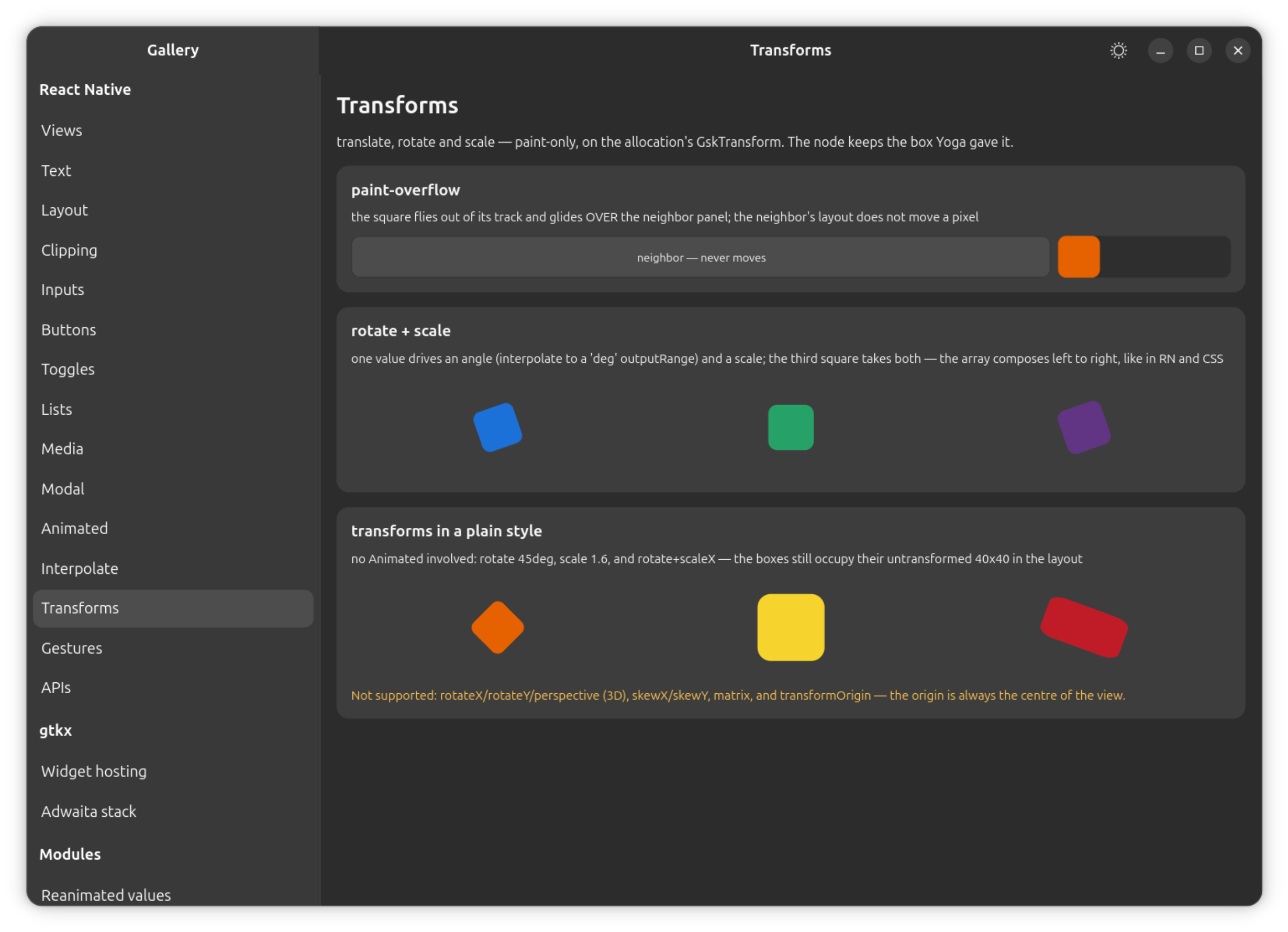Select the highlighted Transforms sidebar item

click(173, 608)
